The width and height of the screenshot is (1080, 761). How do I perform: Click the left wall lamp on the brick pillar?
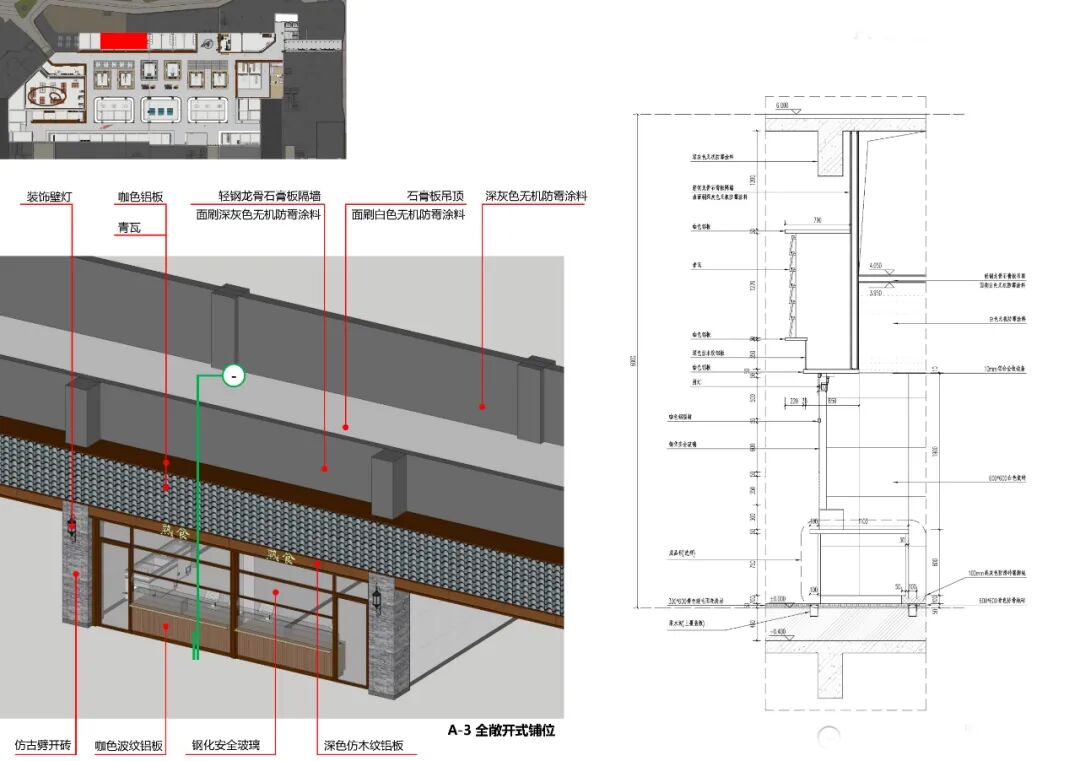click(x=72, y=525)
